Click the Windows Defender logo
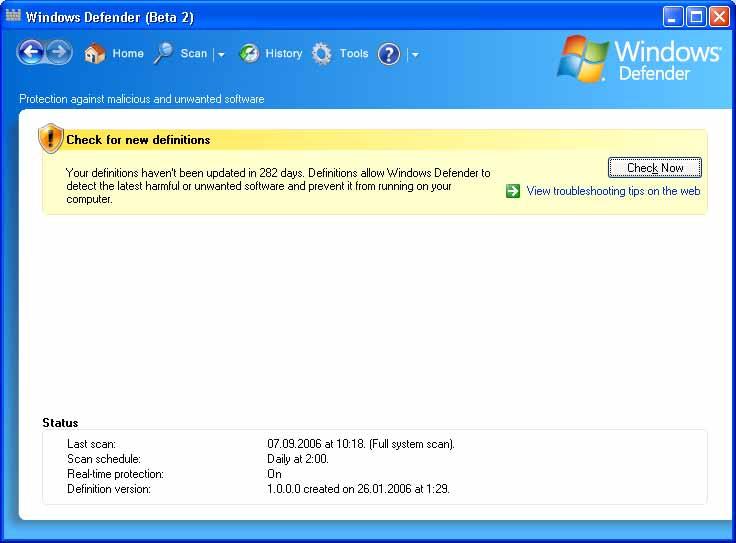 [x=639, y=59]
